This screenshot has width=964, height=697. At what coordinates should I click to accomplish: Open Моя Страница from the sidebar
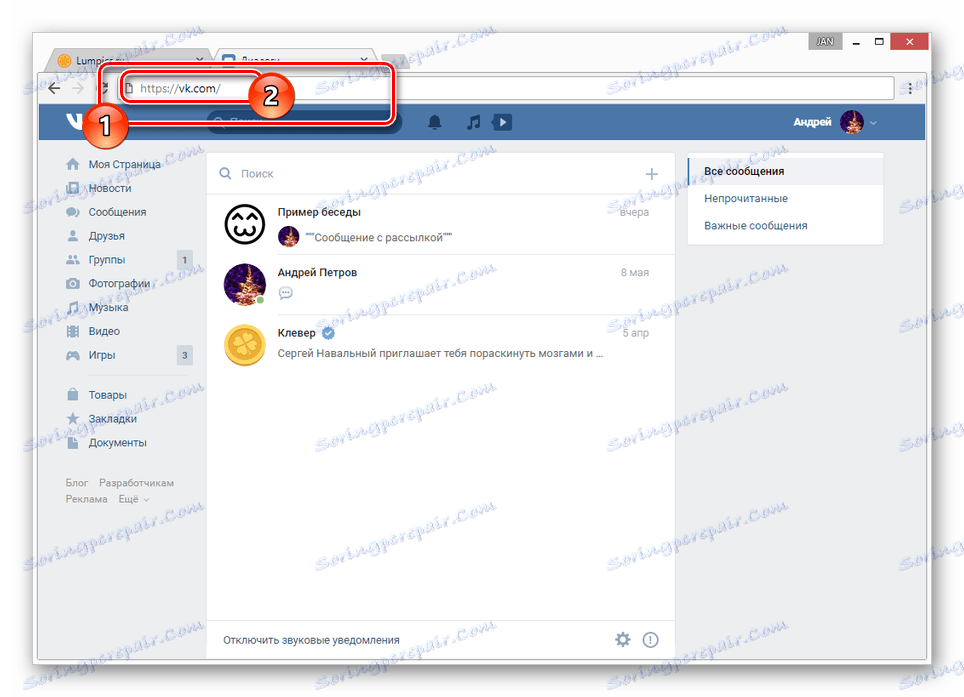click(x=124, y=164)
